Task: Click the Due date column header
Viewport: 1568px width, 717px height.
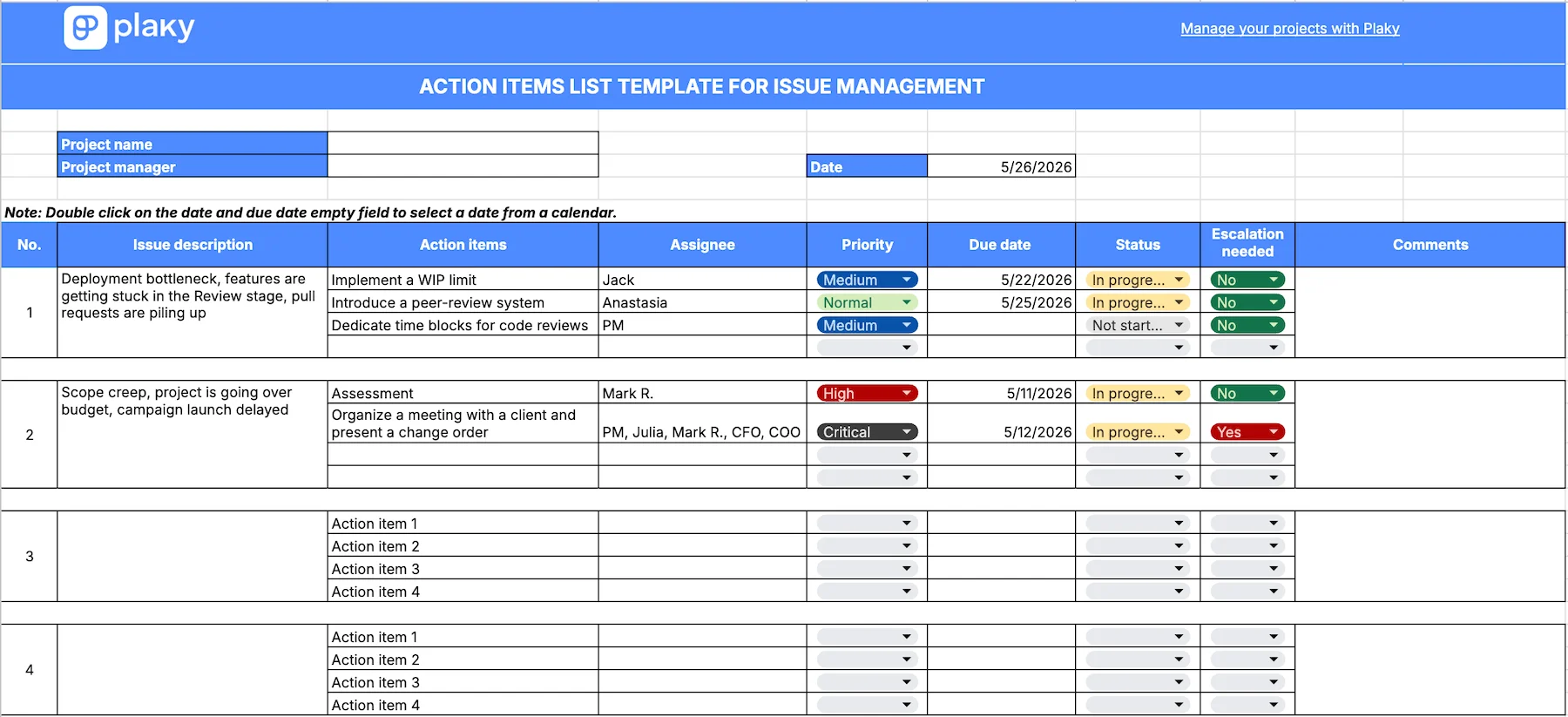Action: (1001, 245)
